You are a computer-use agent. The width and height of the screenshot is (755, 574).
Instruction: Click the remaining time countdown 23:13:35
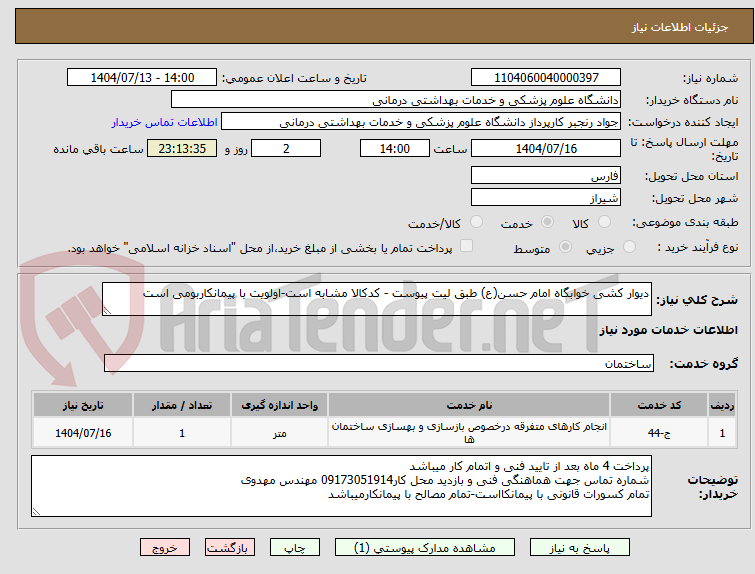click(x=182, y=148)
